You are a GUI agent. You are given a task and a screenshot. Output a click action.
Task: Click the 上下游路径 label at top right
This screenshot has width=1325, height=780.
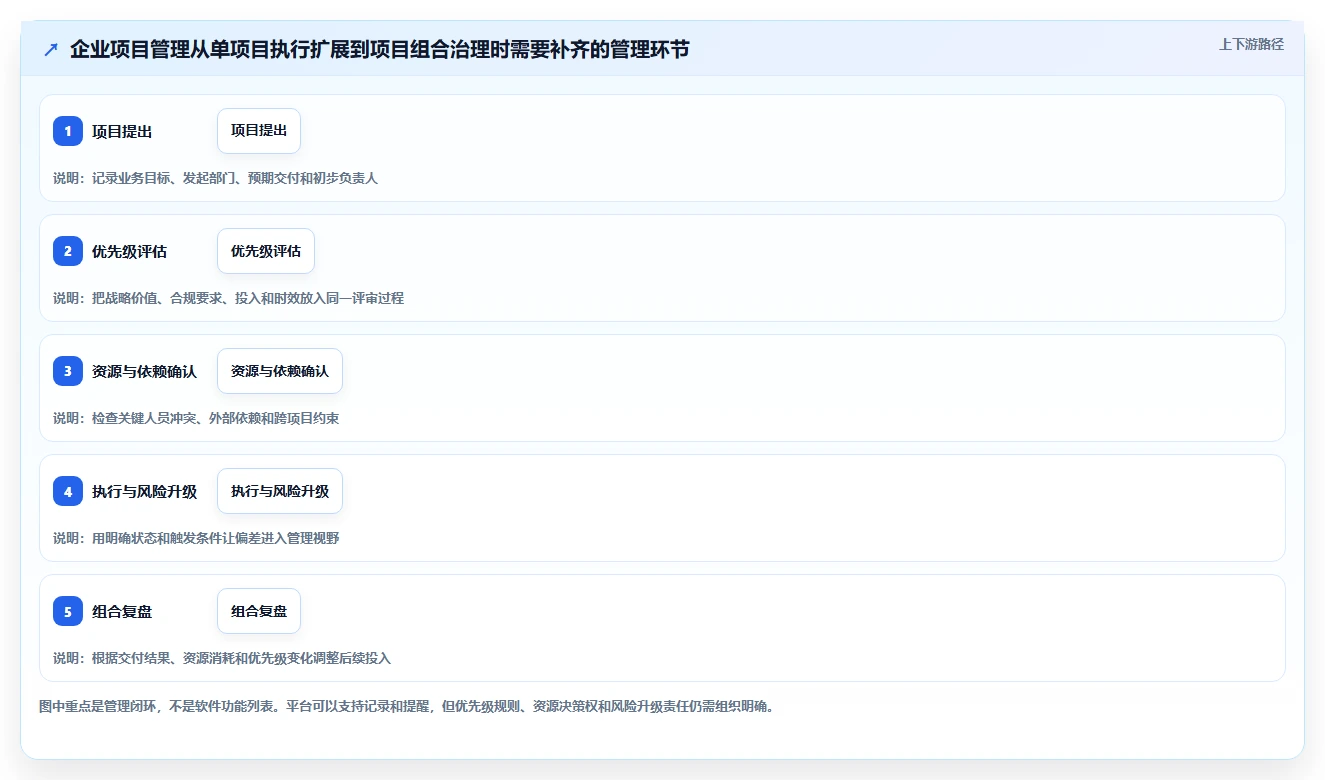(1251, 44)
